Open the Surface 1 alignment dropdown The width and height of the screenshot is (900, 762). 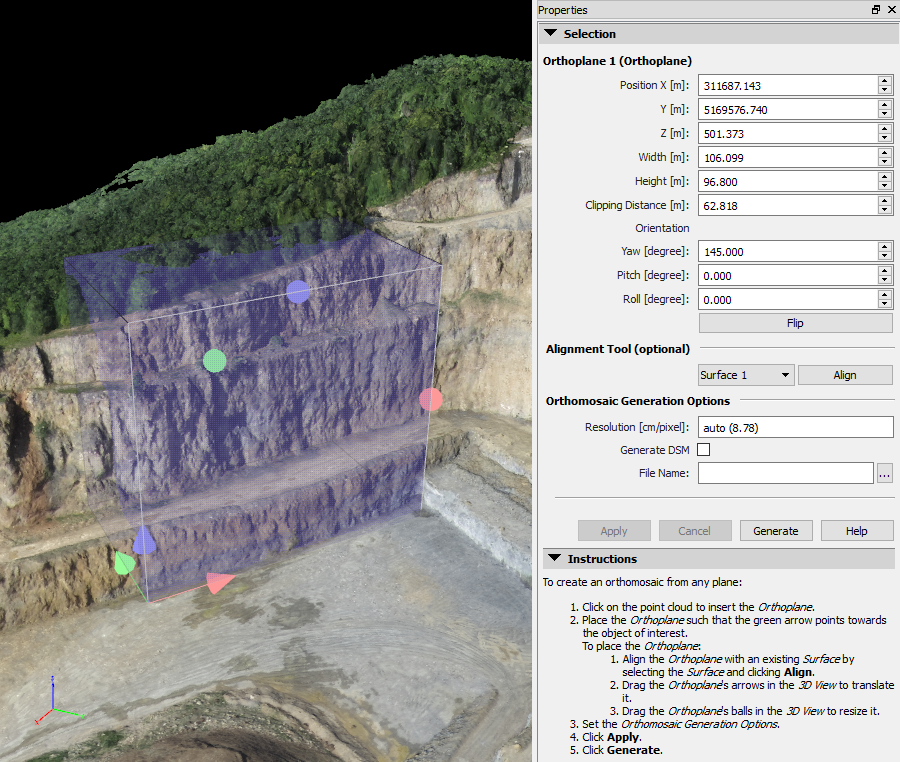pos(745,374)
